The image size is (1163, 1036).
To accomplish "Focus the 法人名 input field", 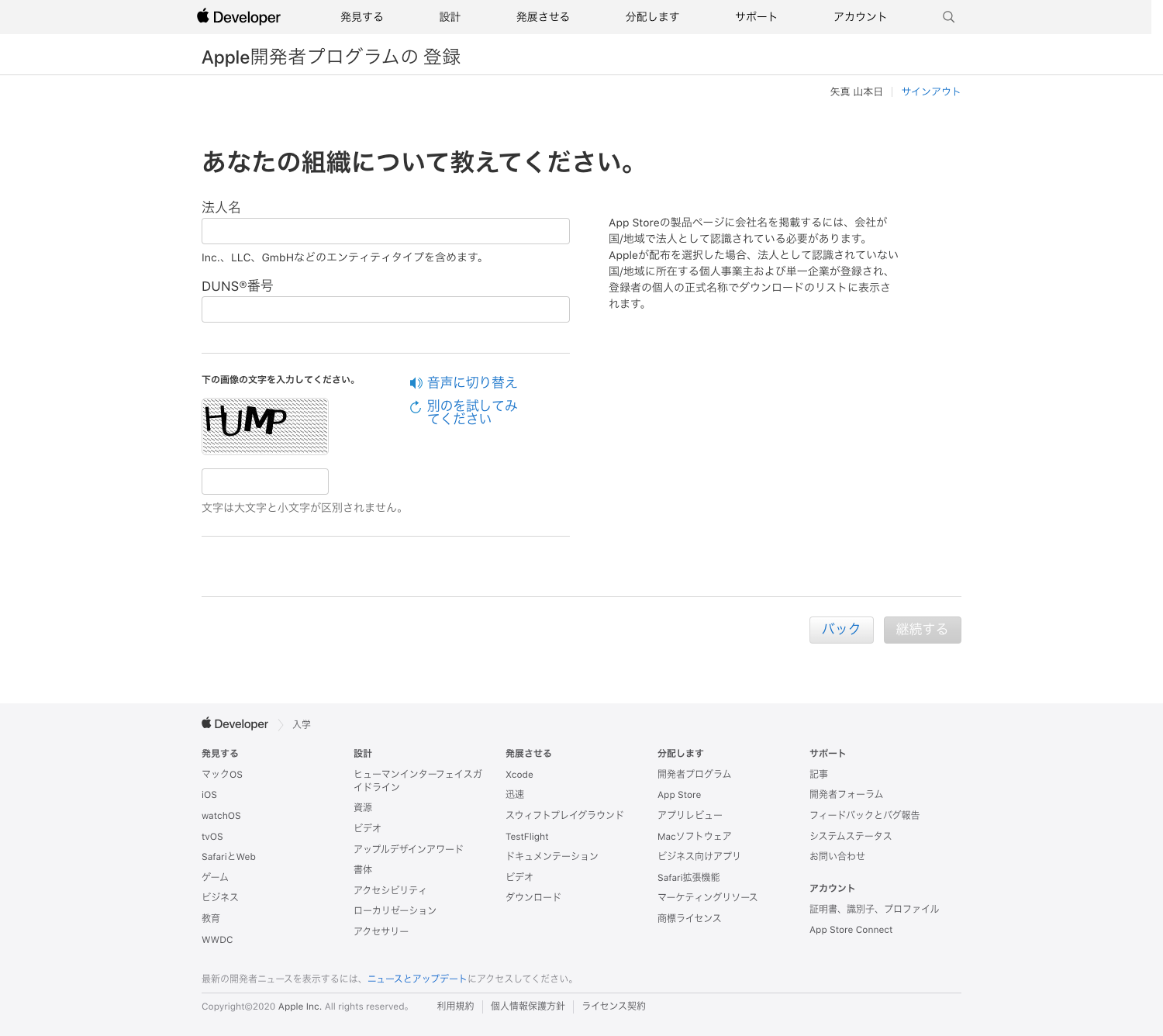I will 385,231.
